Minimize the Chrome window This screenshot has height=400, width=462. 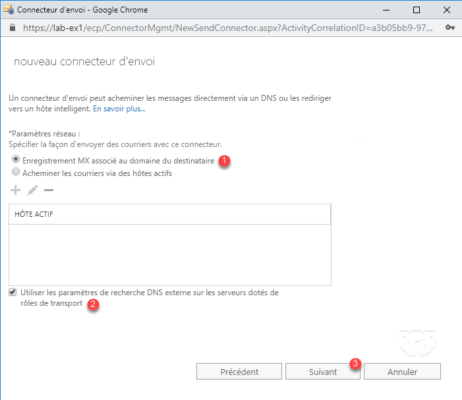(386, 10)
